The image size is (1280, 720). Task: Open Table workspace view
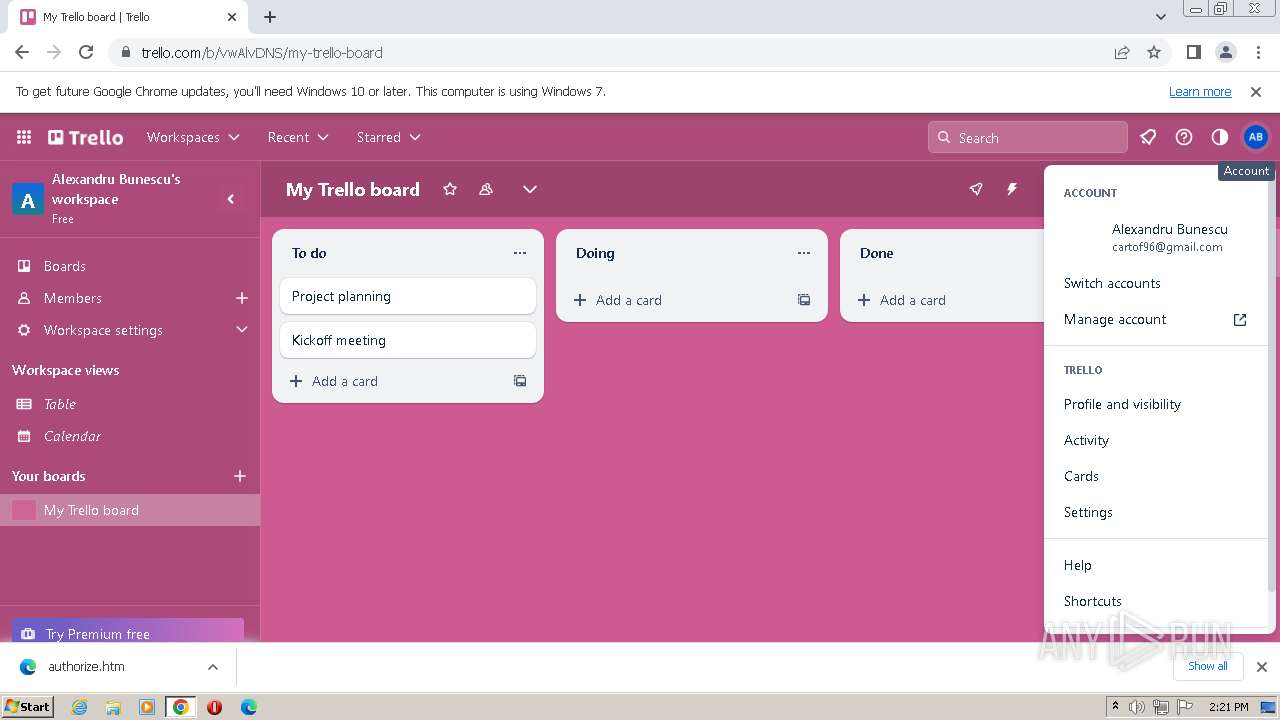130,404
